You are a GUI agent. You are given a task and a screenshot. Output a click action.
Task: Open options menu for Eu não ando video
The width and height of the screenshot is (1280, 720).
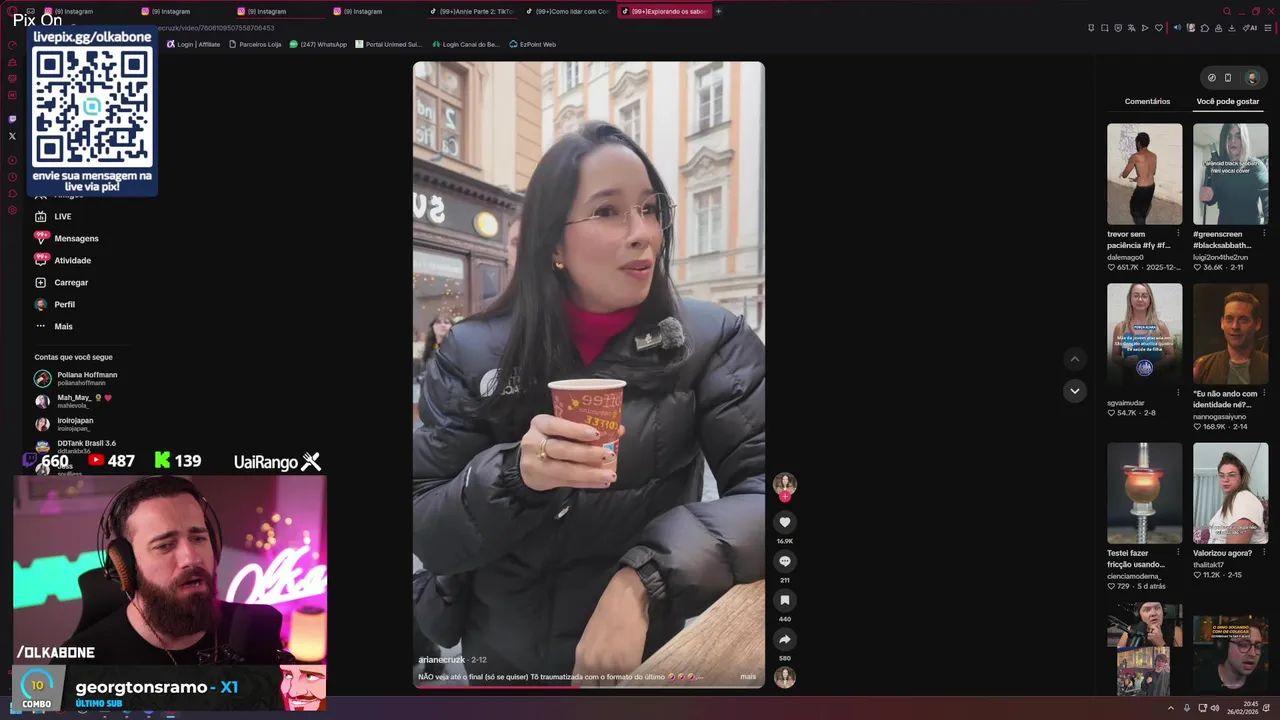(x=1264, y=393)
